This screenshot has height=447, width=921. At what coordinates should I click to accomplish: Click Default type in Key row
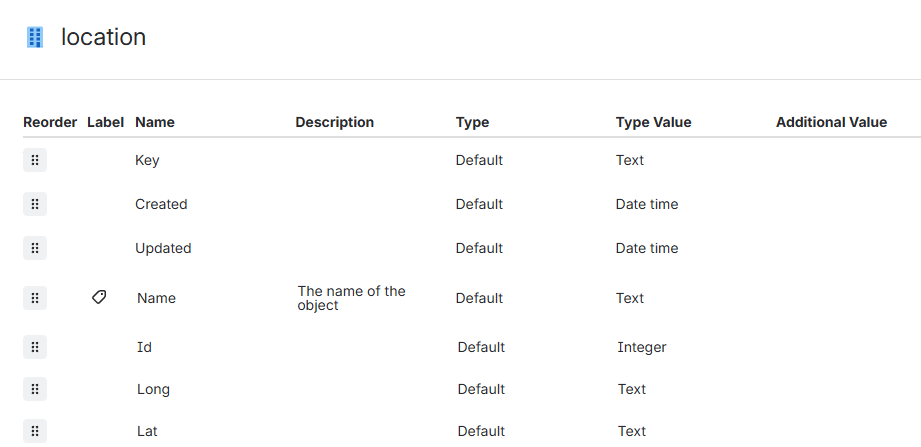pyautogui.click(x=479, y=160)
